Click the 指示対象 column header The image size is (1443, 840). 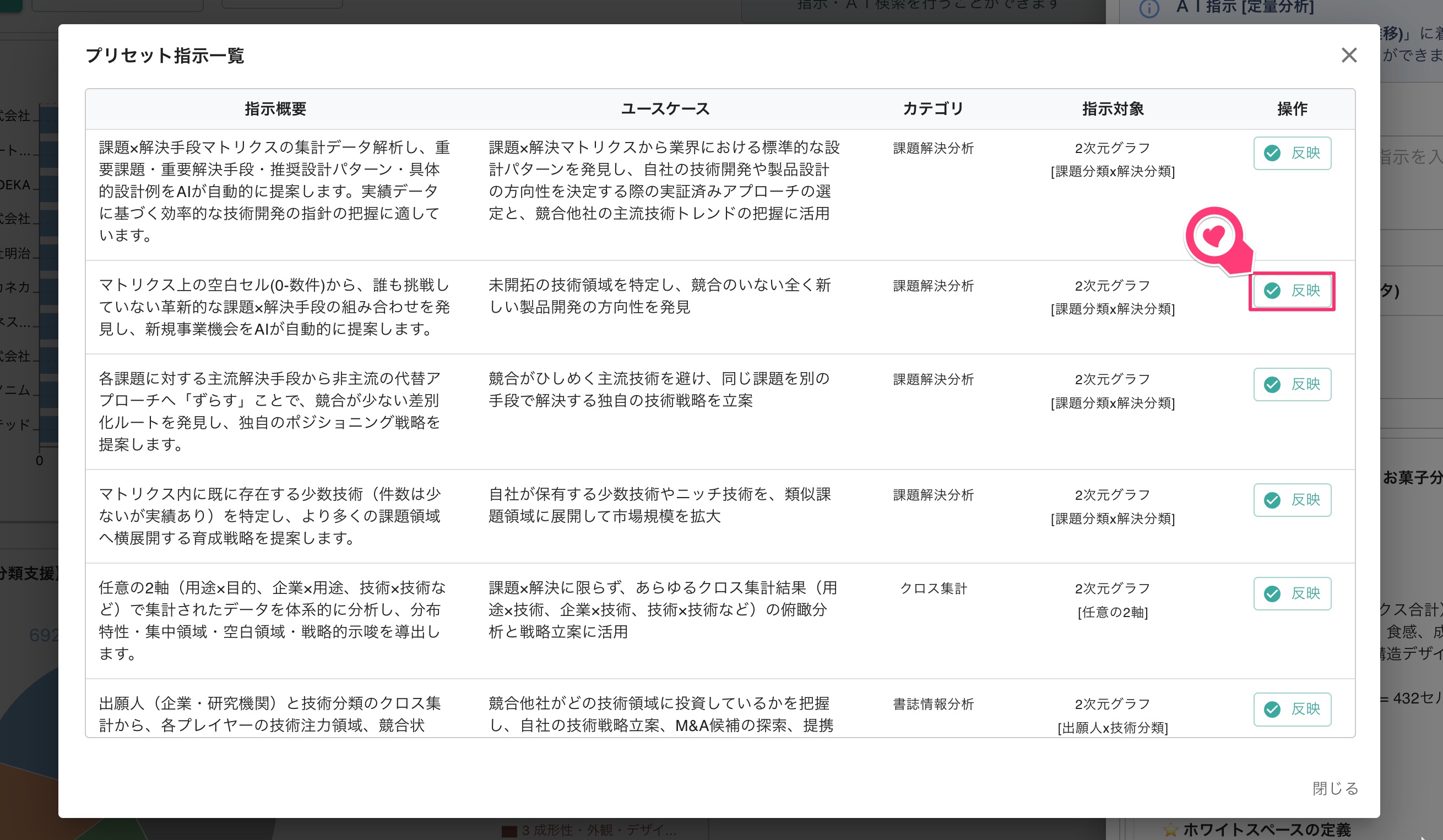coord(1113,109)
